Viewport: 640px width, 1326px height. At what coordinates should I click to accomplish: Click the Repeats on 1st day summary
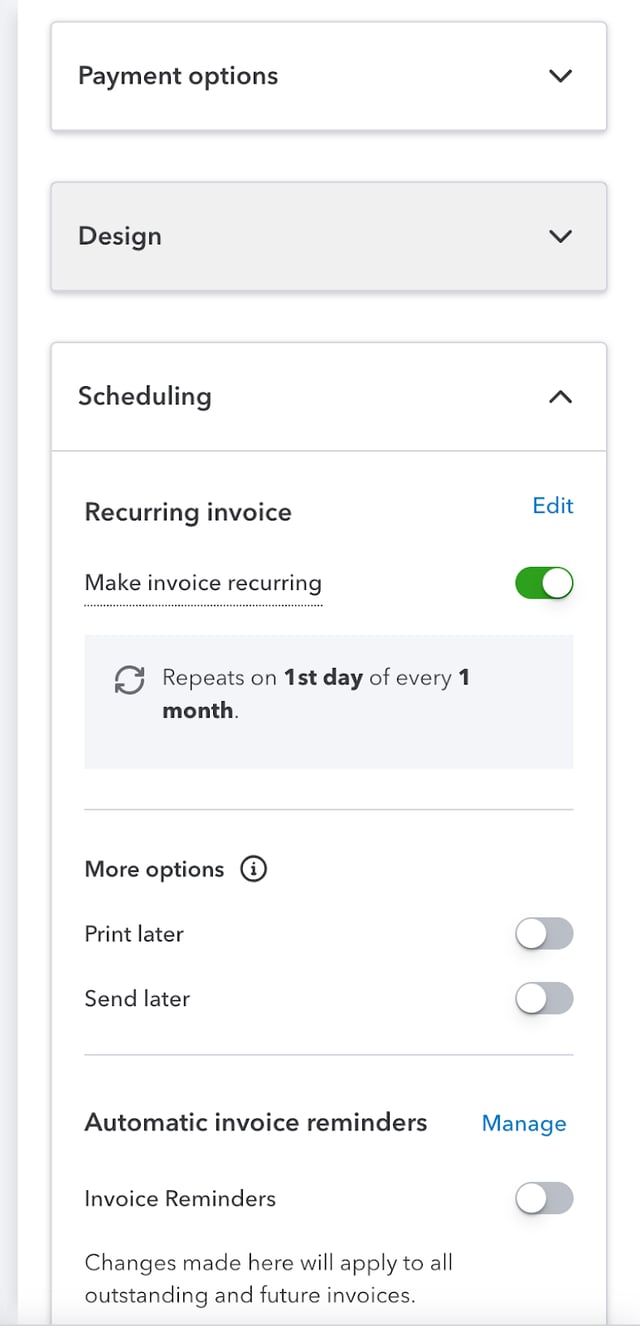click(x=316, y=694)
